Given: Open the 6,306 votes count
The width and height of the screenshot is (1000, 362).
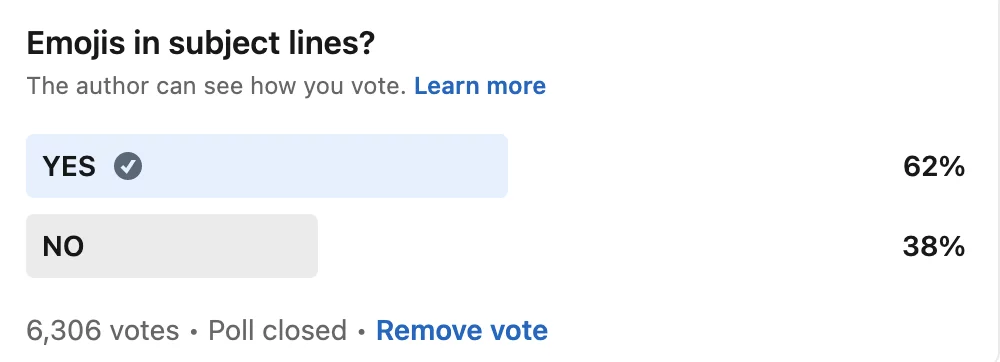Looking at the screenshot, I should click(x=103, y=330).
